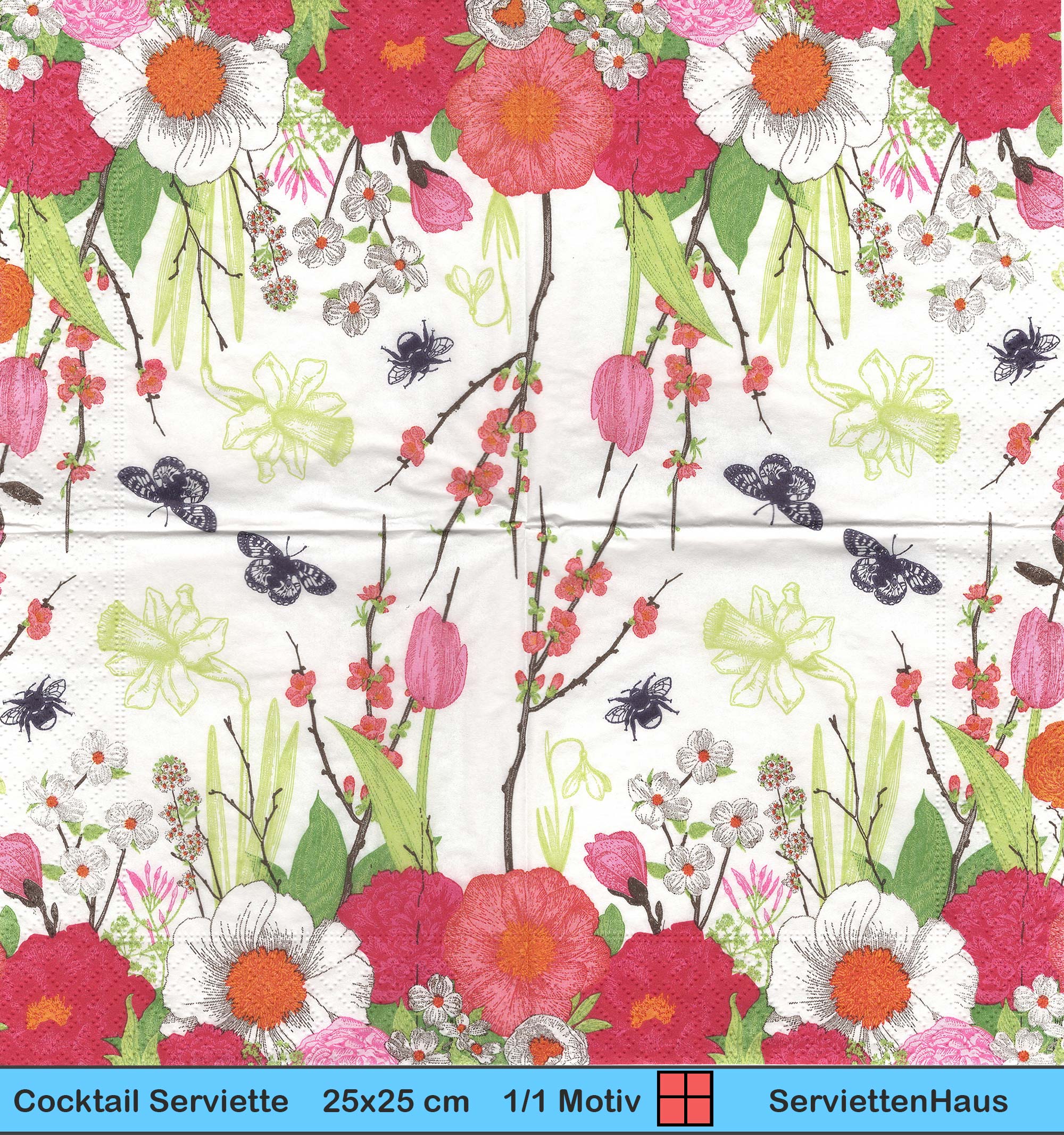Click the upright pink tulip near bottom center
The image size is (1064, 1135).
point(436,657)
